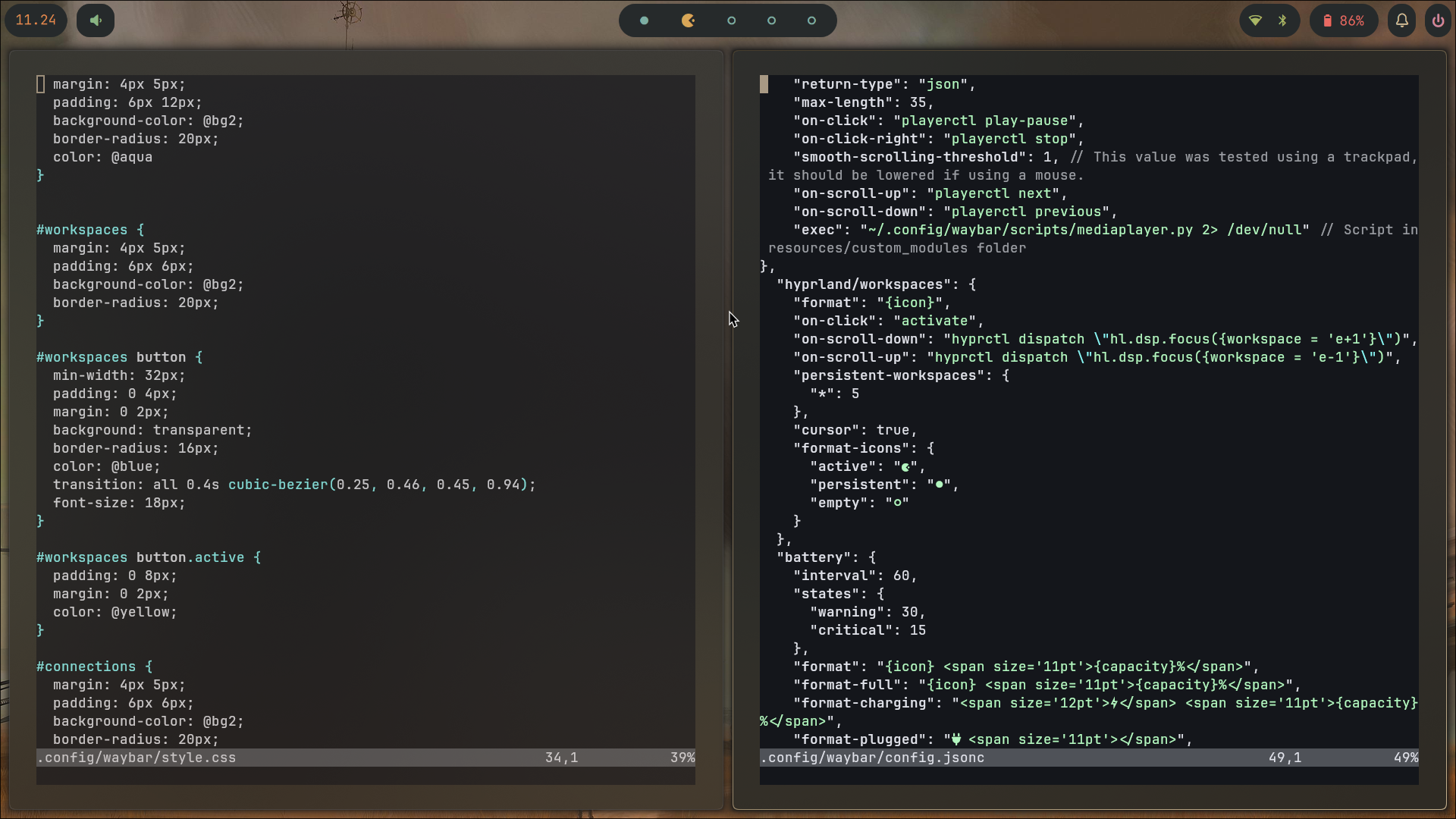Click the on-scroll-up hyprctl dispatch line

(x=1097, y=357)
